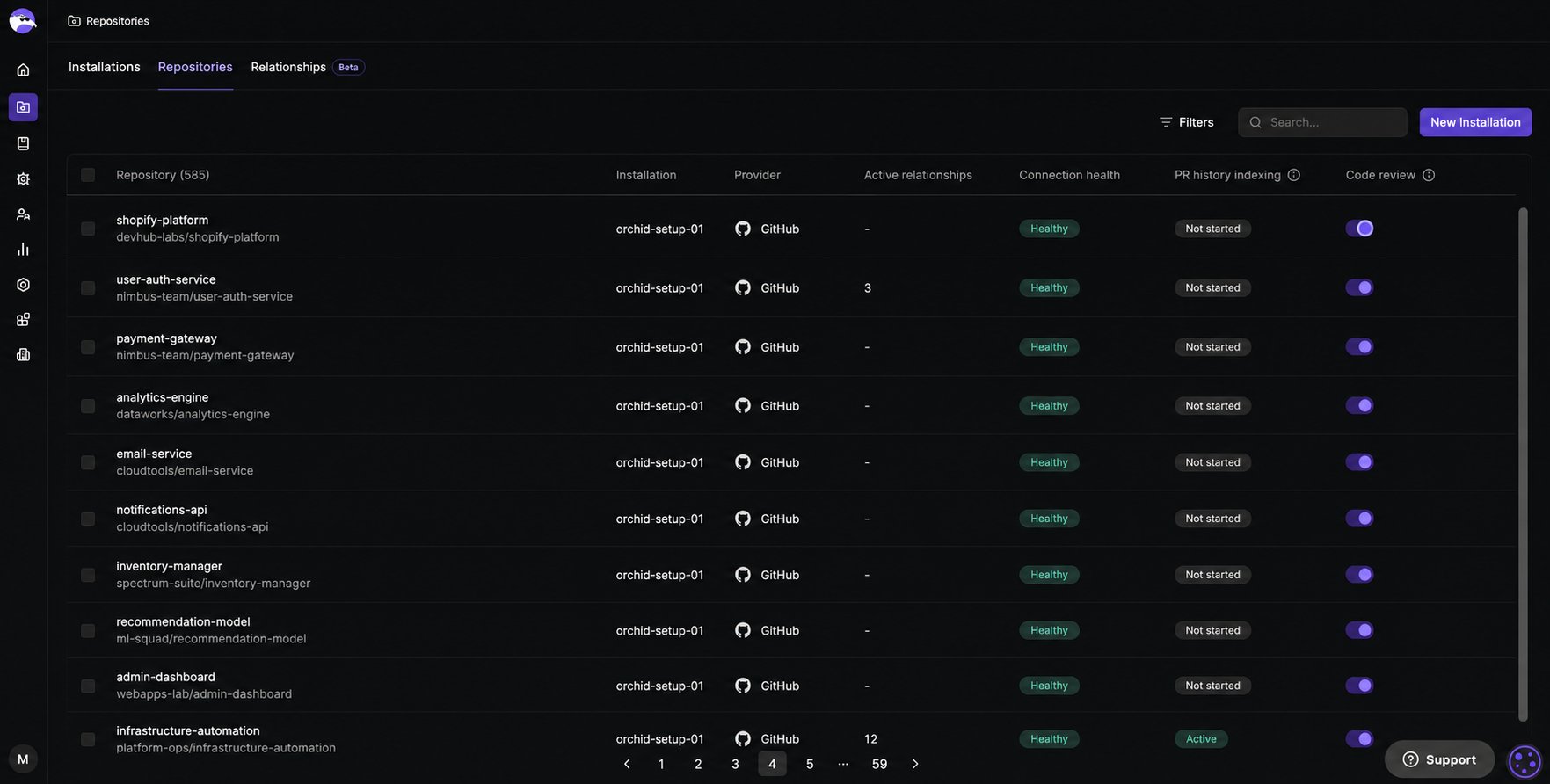Image resolution: width=1550 pixels, height=784 pixels.
Task: Click the 'Active' indexing badge
Action: 1201,739
